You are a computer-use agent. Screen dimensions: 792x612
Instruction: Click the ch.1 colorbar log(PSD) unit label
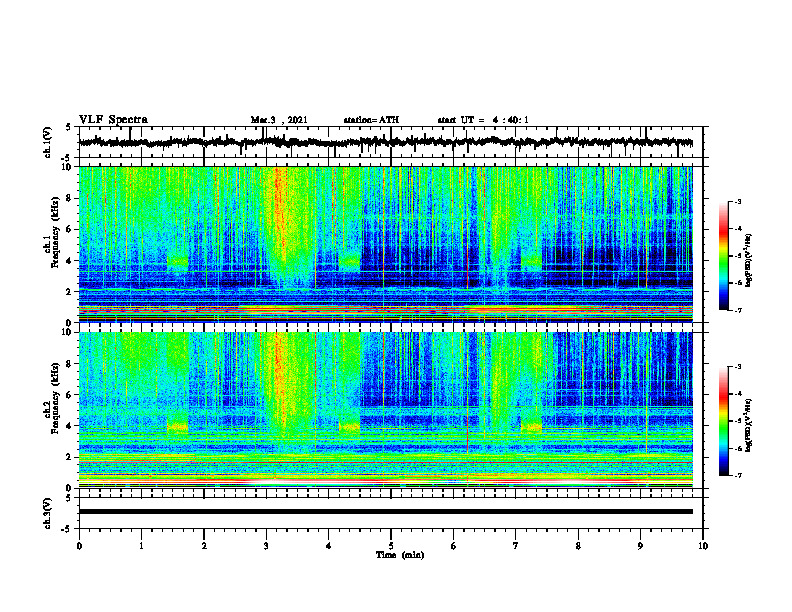pyautogui.click(x=749, y=260)
